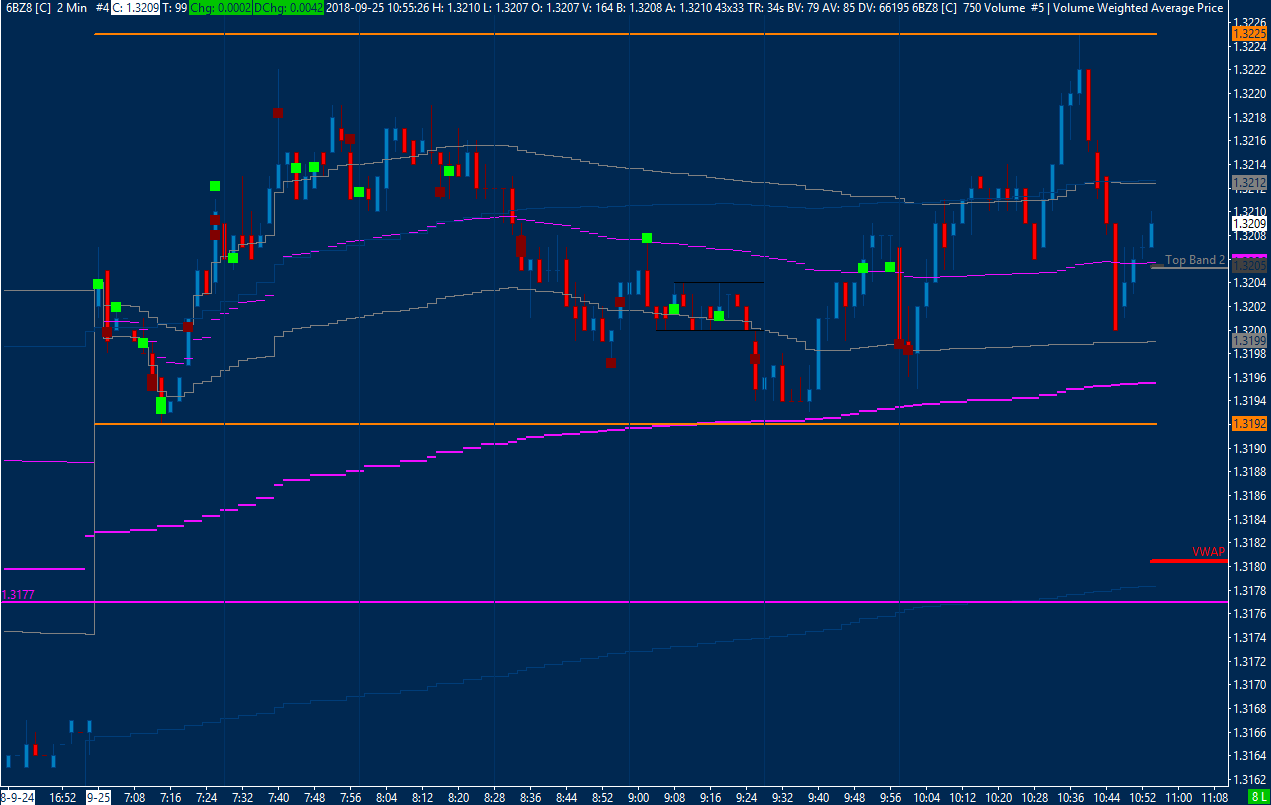Click the Top Band 2 label
This screenshot has height=805, width=1271.
coord(1195,260)
